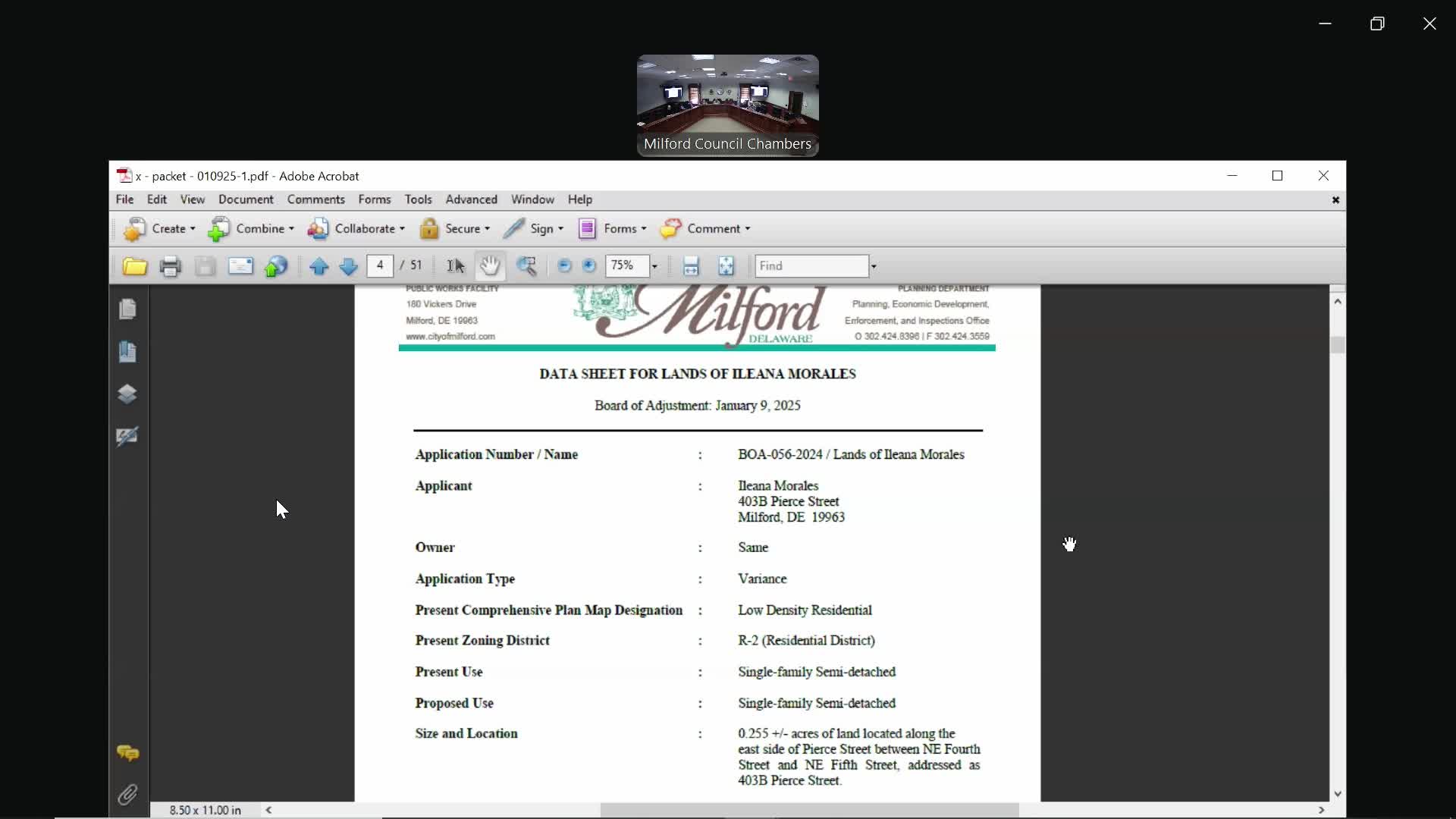Go to next page with down arrow
The width and height of the screenshot is (1456, 819).
[348, 266]
